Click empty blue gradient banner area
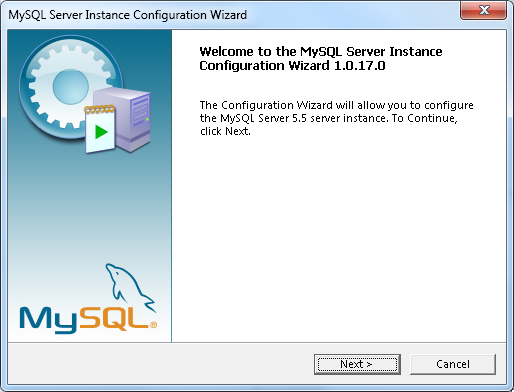The image size is (514, 392). point(87,207)
